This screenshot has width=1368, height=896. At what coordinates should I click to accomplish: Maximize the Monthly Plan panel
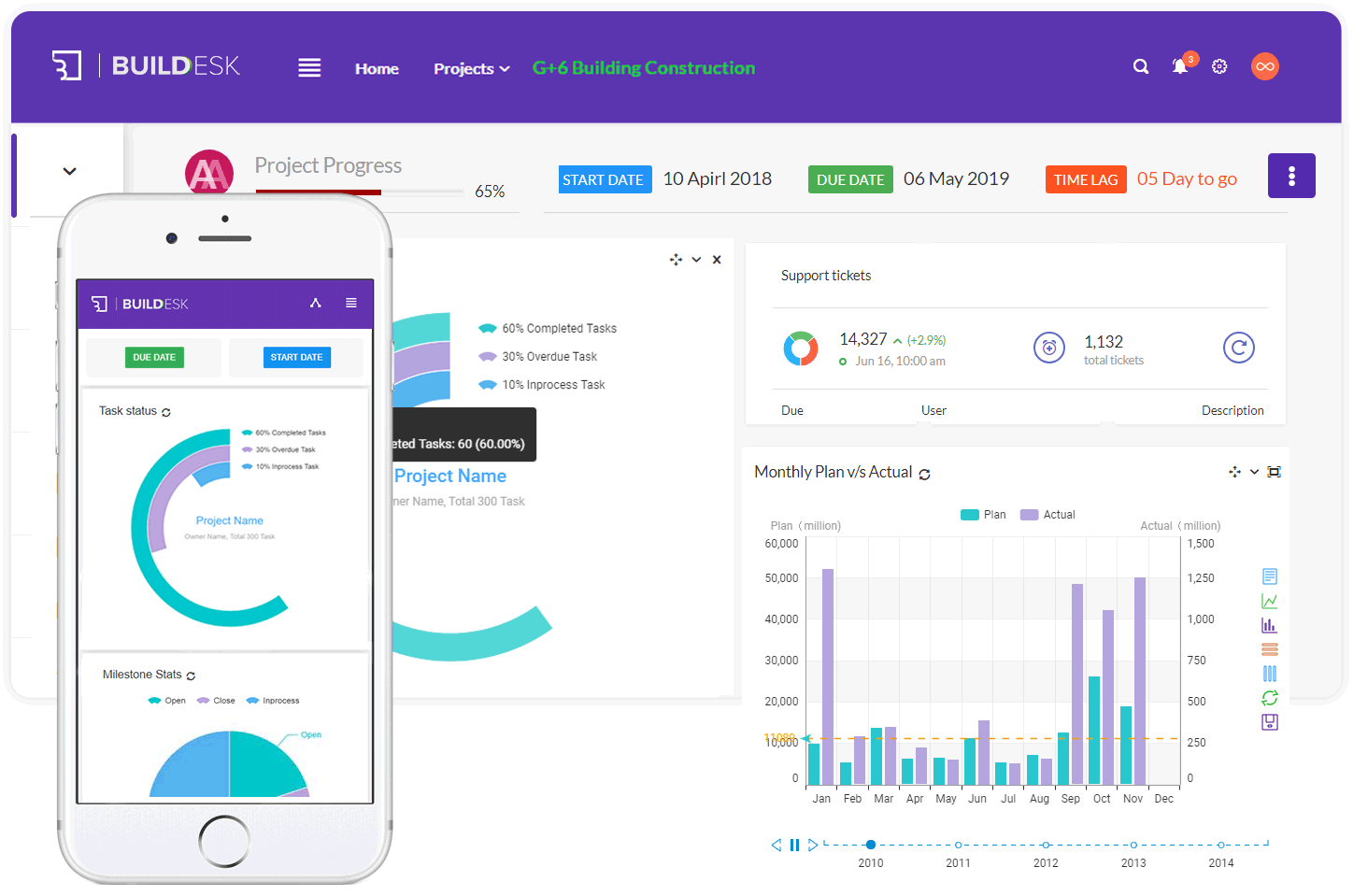point(1274,472)
